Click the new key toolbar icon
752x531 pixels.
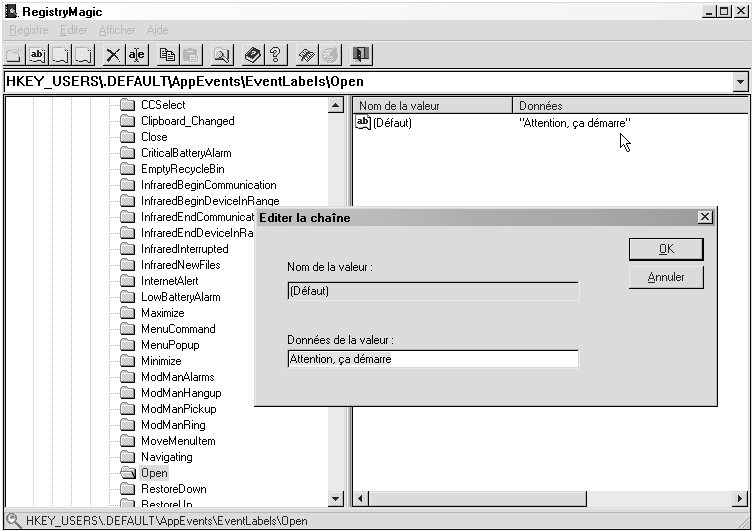pyautogui.click(x=13, y=55)
